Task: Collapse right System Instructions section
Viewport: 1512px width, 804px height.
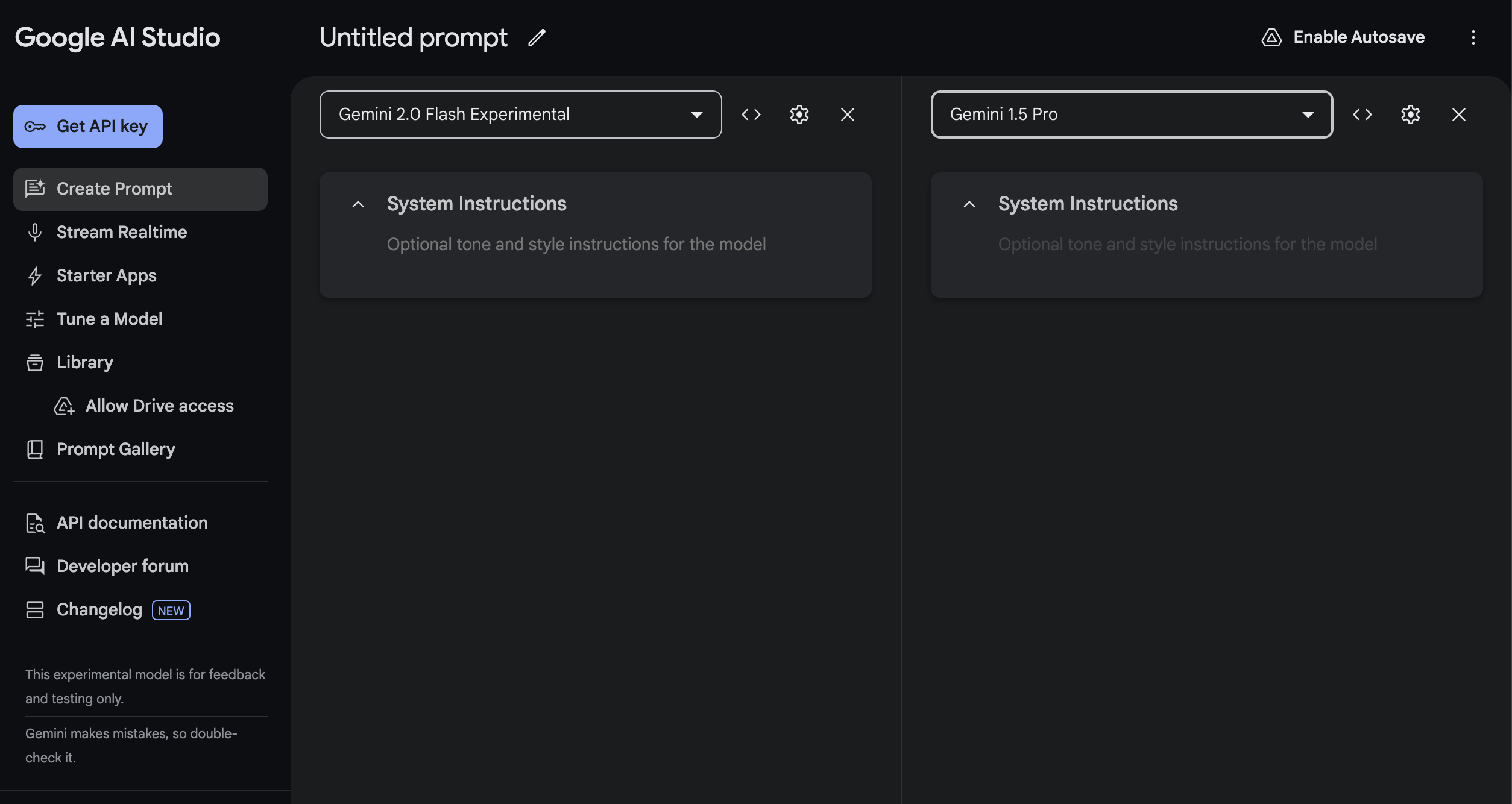Action: tap(969, 204)
